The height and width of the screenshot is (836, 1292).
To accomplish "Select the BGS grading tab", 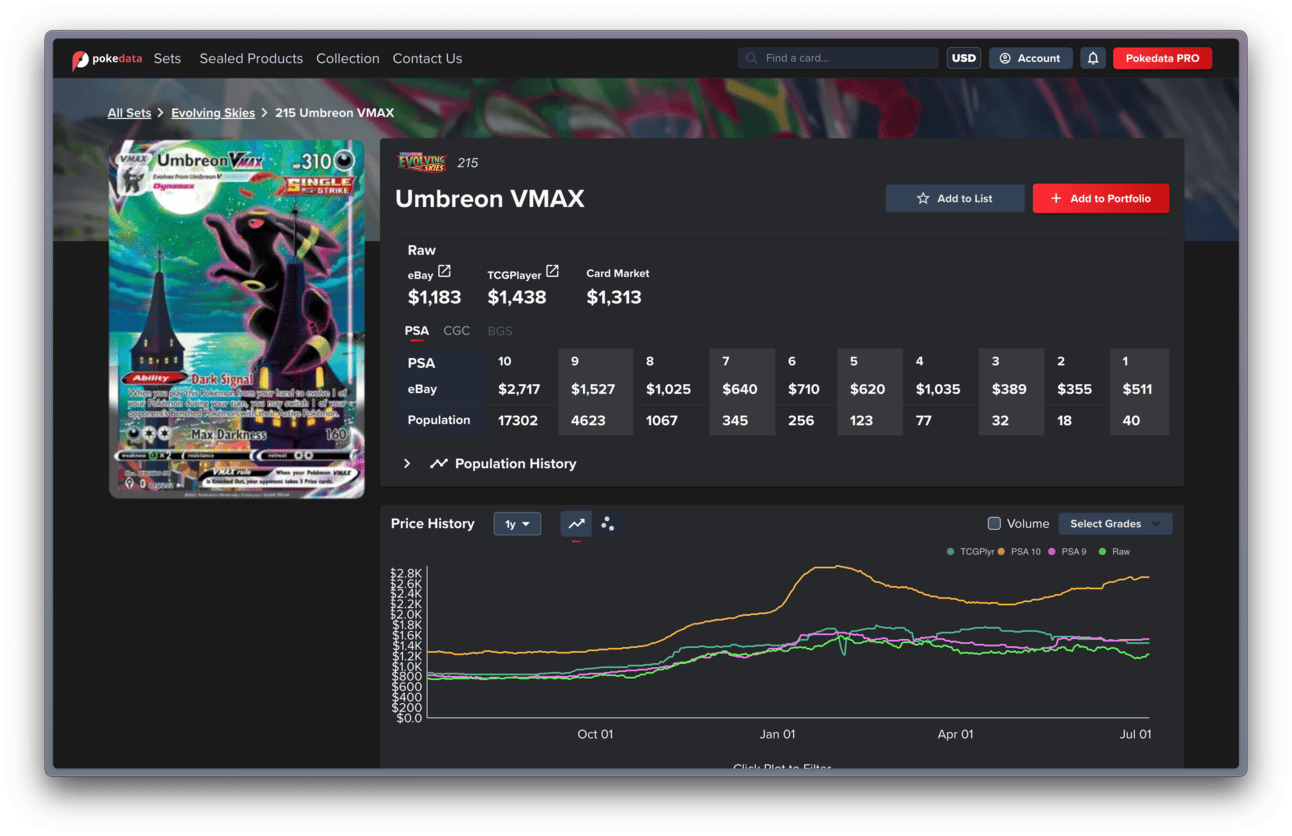I will 500,331.
